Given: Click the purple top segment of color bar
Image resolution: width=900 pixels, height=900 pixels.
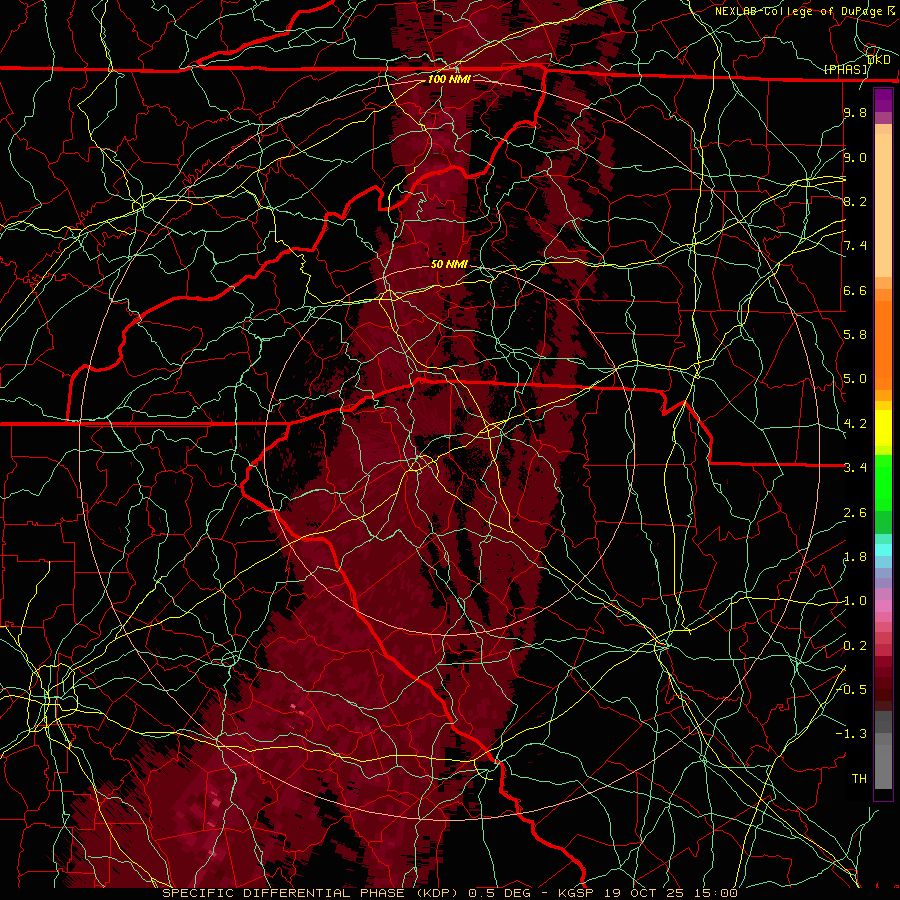Looking at the screenshot, I should coord(883,100).
